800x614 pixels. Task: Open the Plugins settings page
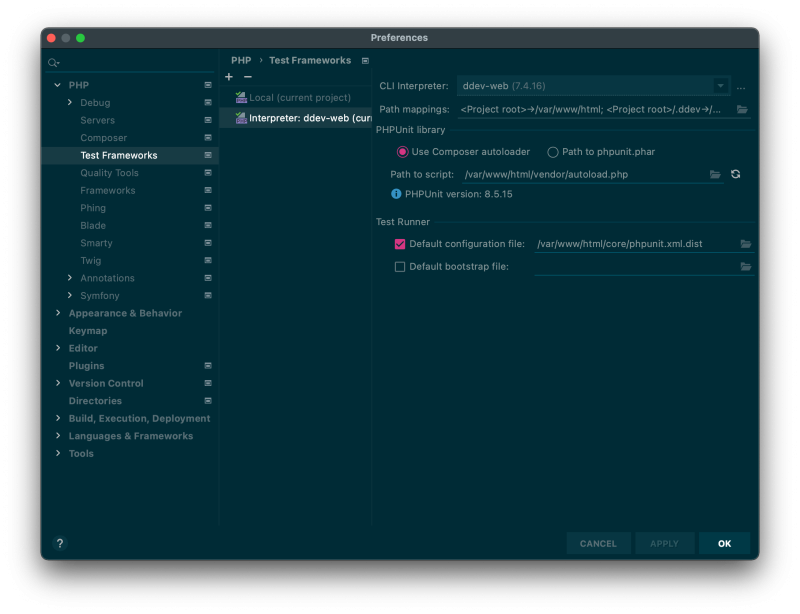click(86, 366)
